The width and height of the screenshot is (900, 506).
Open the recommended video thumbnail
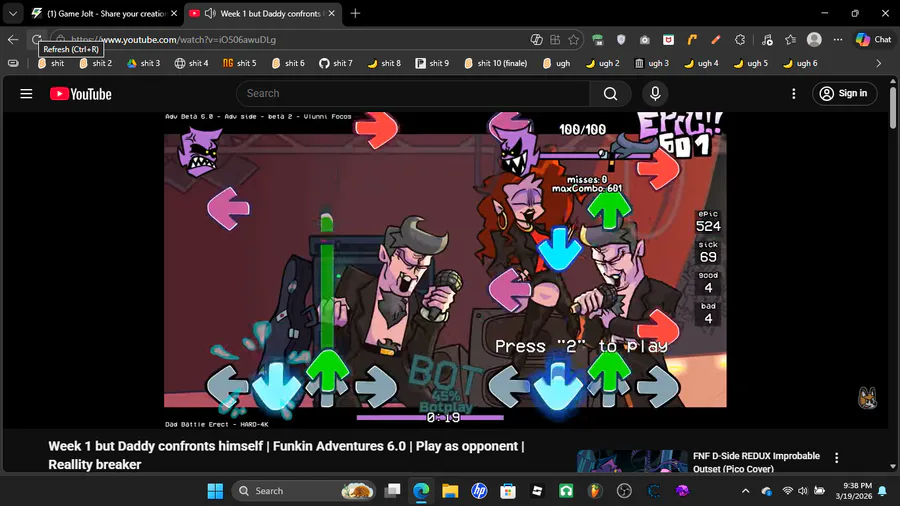click(632, 462)
